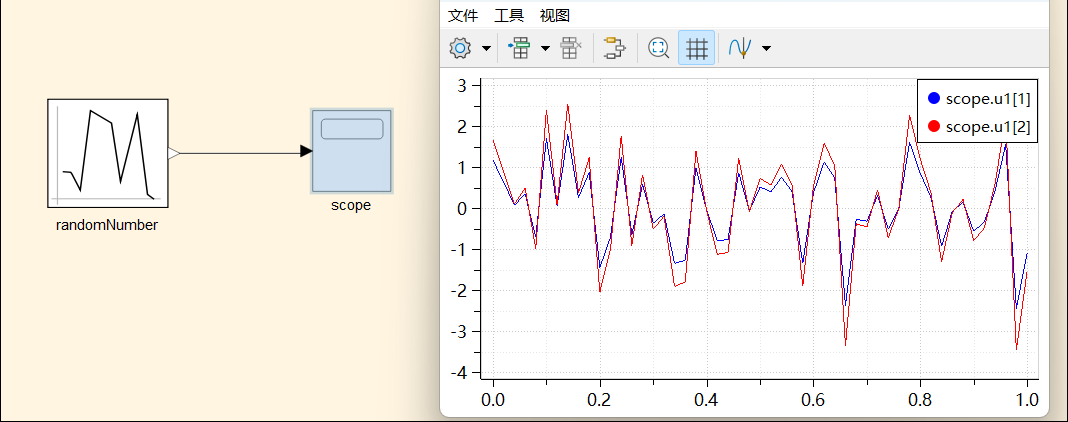The image size is (1068, 422).
Task: Click the red scope.u1[2] legend marker
Action: point(934,126)
